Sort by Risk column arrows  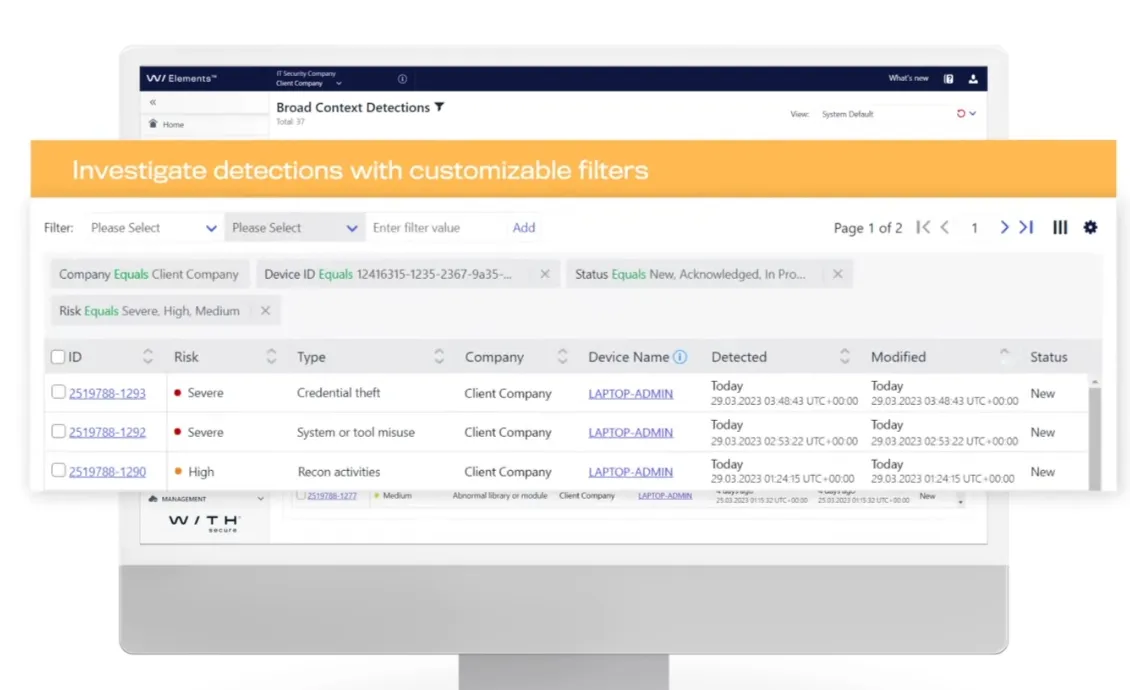(x=271, y=356)
